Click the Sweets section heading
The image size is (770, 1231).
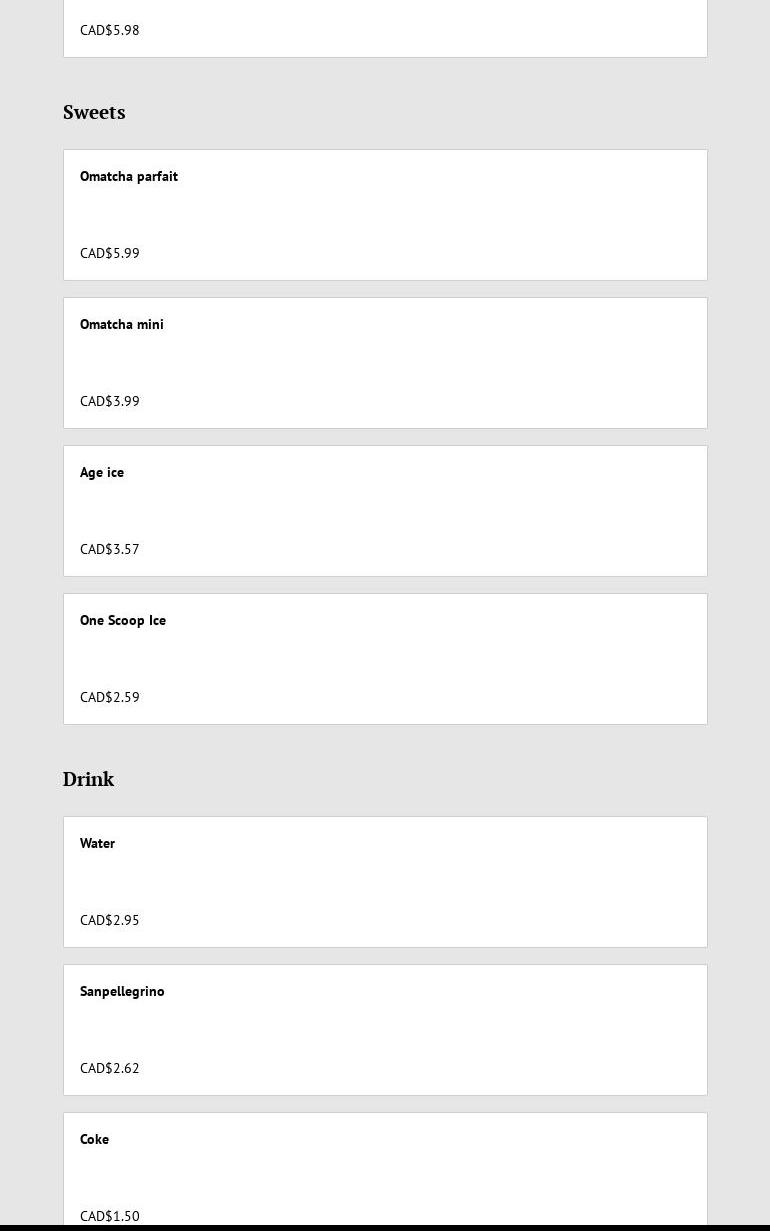pyautogui.click(x=94, y=112)
